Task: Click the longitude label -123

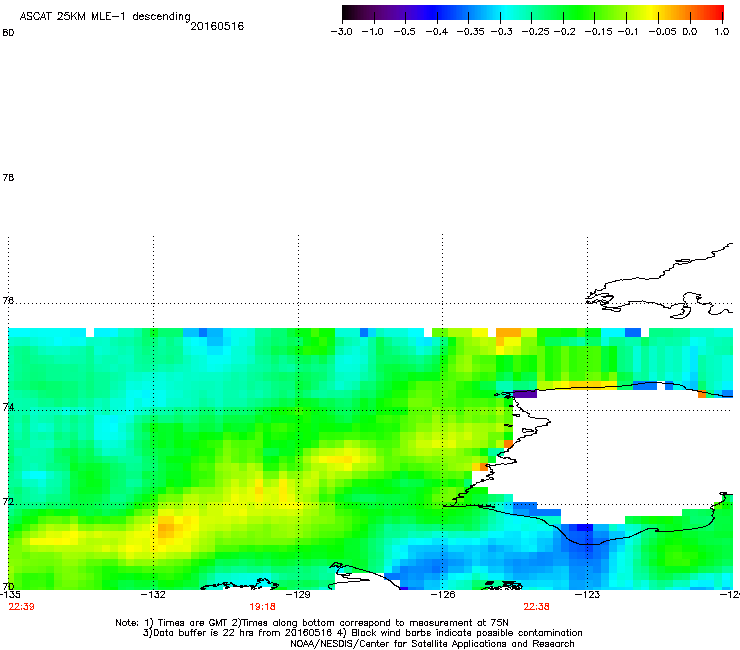Action: coord(587,595)
